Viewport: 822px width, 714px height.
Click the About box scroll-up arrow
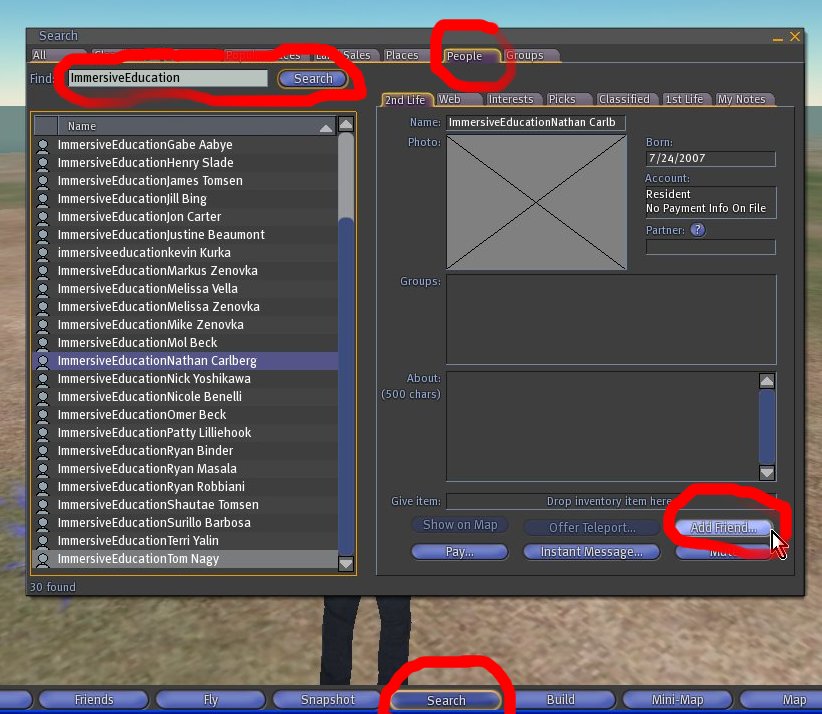(x=767, y=381)
